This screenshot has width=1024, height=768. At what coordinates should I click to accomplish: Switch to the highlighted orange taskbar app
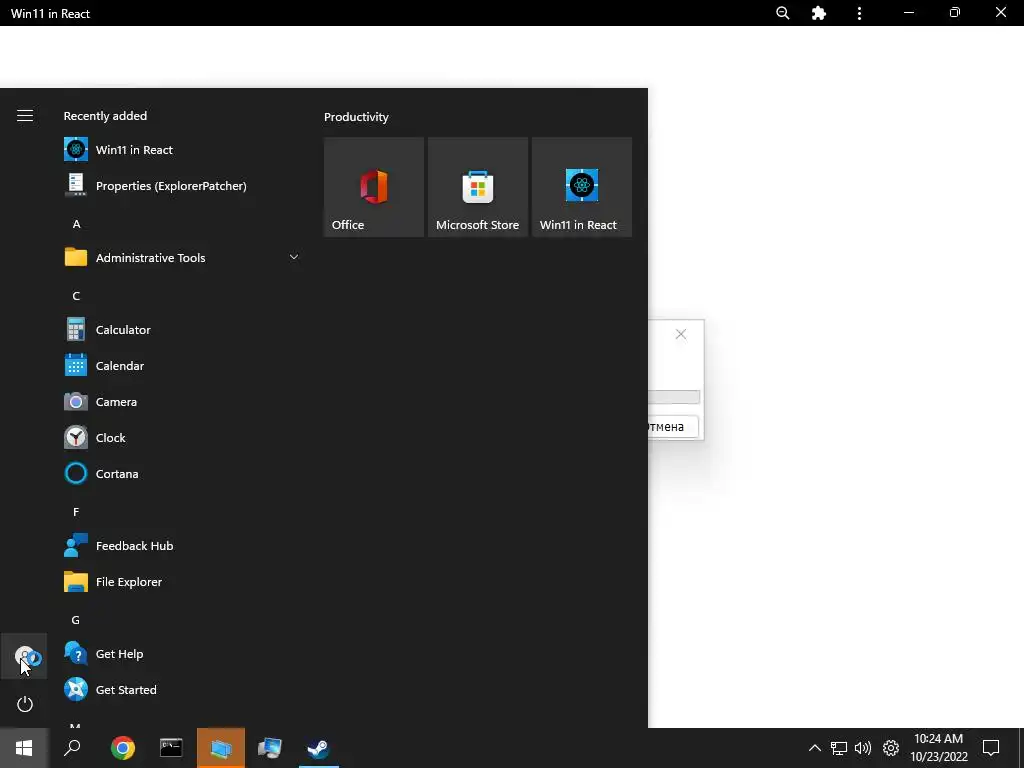(x=221, y=748)
